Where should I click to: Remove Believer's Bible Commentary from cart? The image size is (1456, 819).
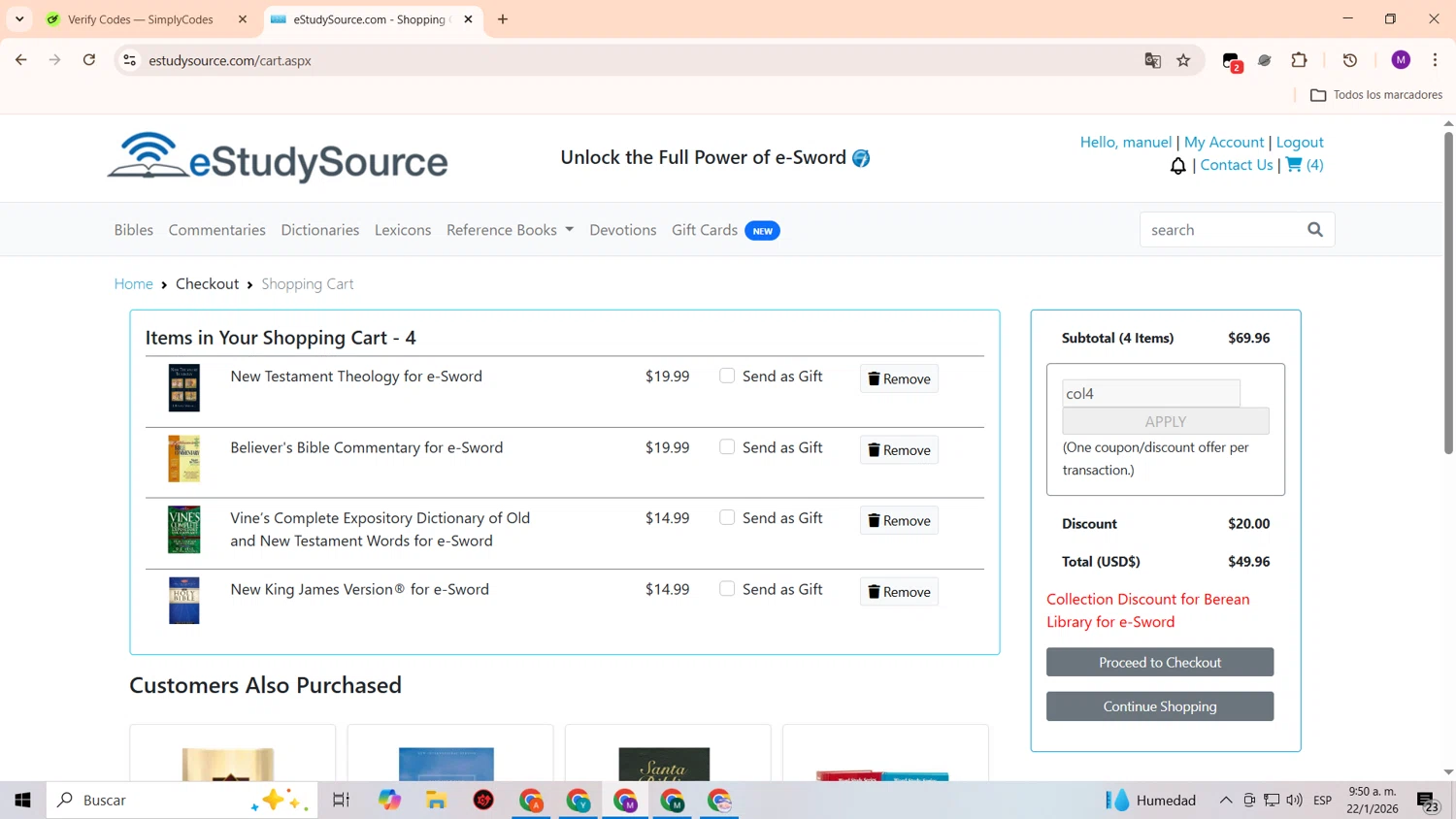[899, 449]
